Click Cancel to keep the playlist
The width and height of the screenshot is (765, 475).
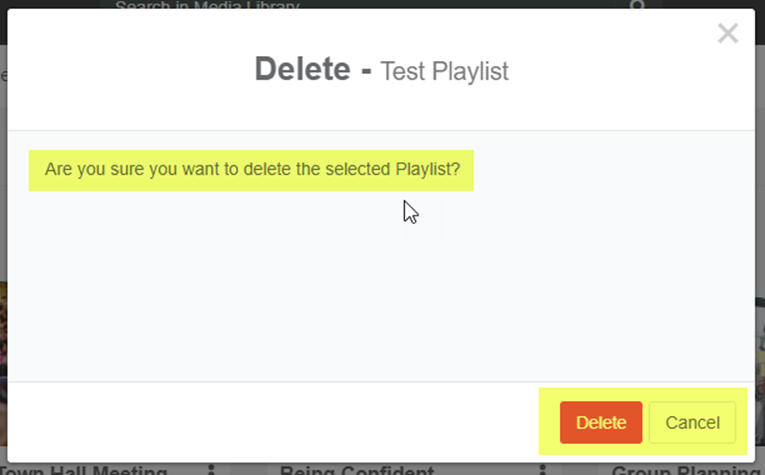click(x=692, y=422)
